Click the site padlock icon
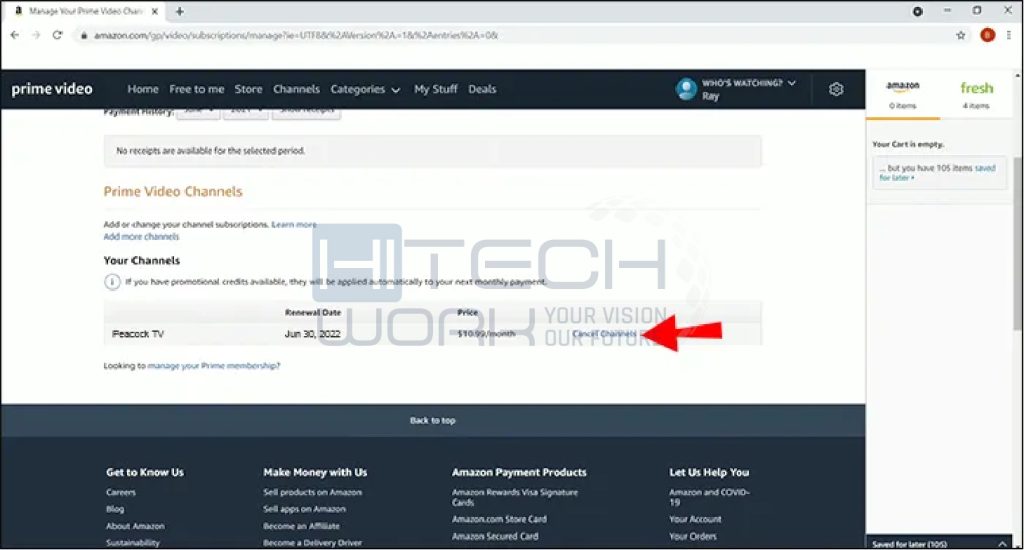 coord(84,35)
